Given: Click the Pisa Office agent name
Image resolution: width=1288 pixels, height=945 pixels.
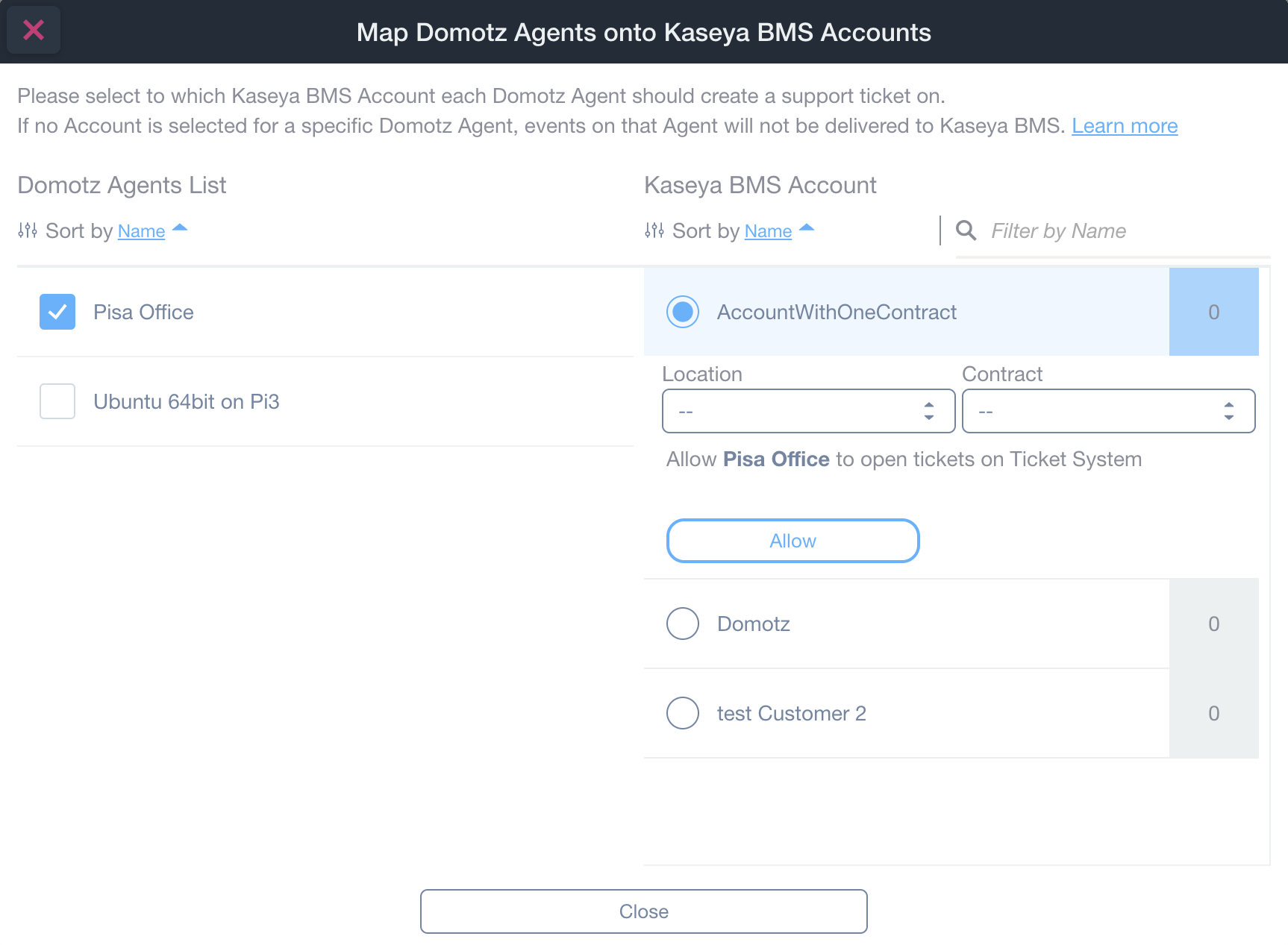Looking at the screenshot, I should click(143, 313).
